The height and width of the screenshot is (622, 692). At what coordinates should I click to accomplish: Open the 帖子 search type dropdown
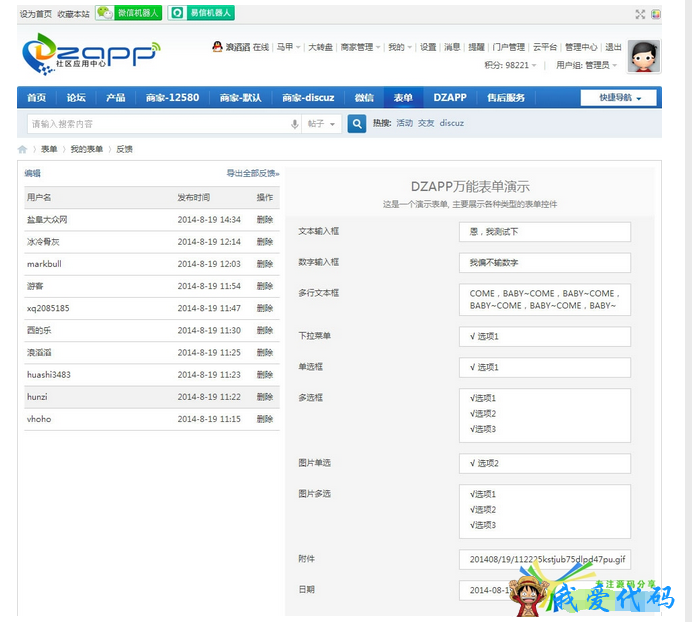click(321, 124)
